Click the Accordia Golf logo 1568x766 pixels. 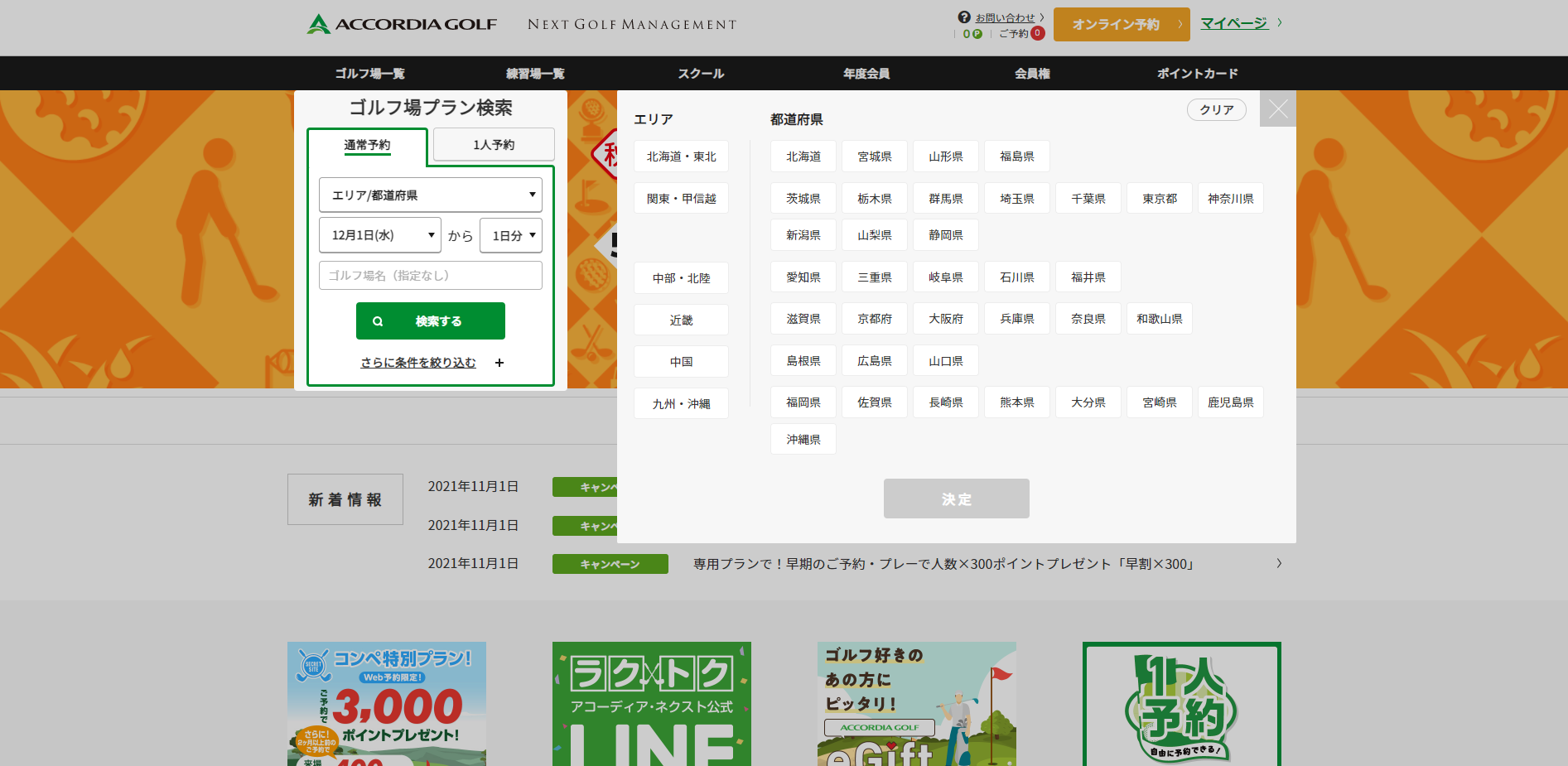click(402, 24)
